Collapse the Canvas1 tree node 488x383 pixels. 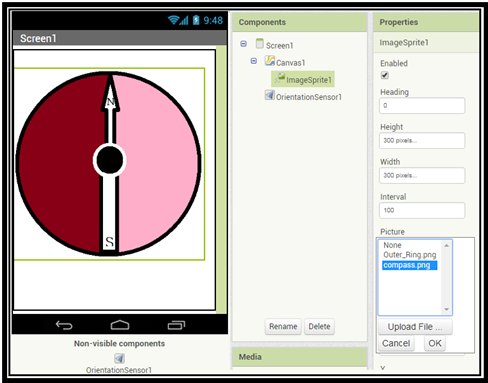254,61
